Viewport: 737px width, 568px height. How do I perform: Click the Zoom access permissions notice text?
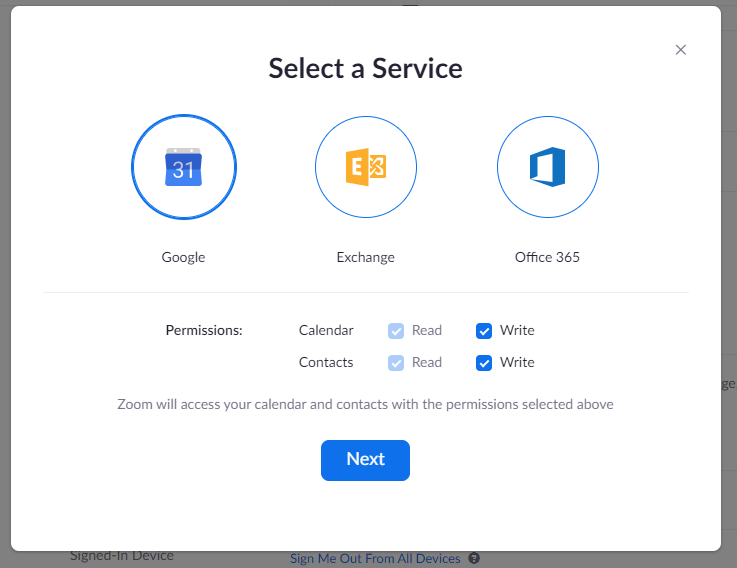(365, 404)
